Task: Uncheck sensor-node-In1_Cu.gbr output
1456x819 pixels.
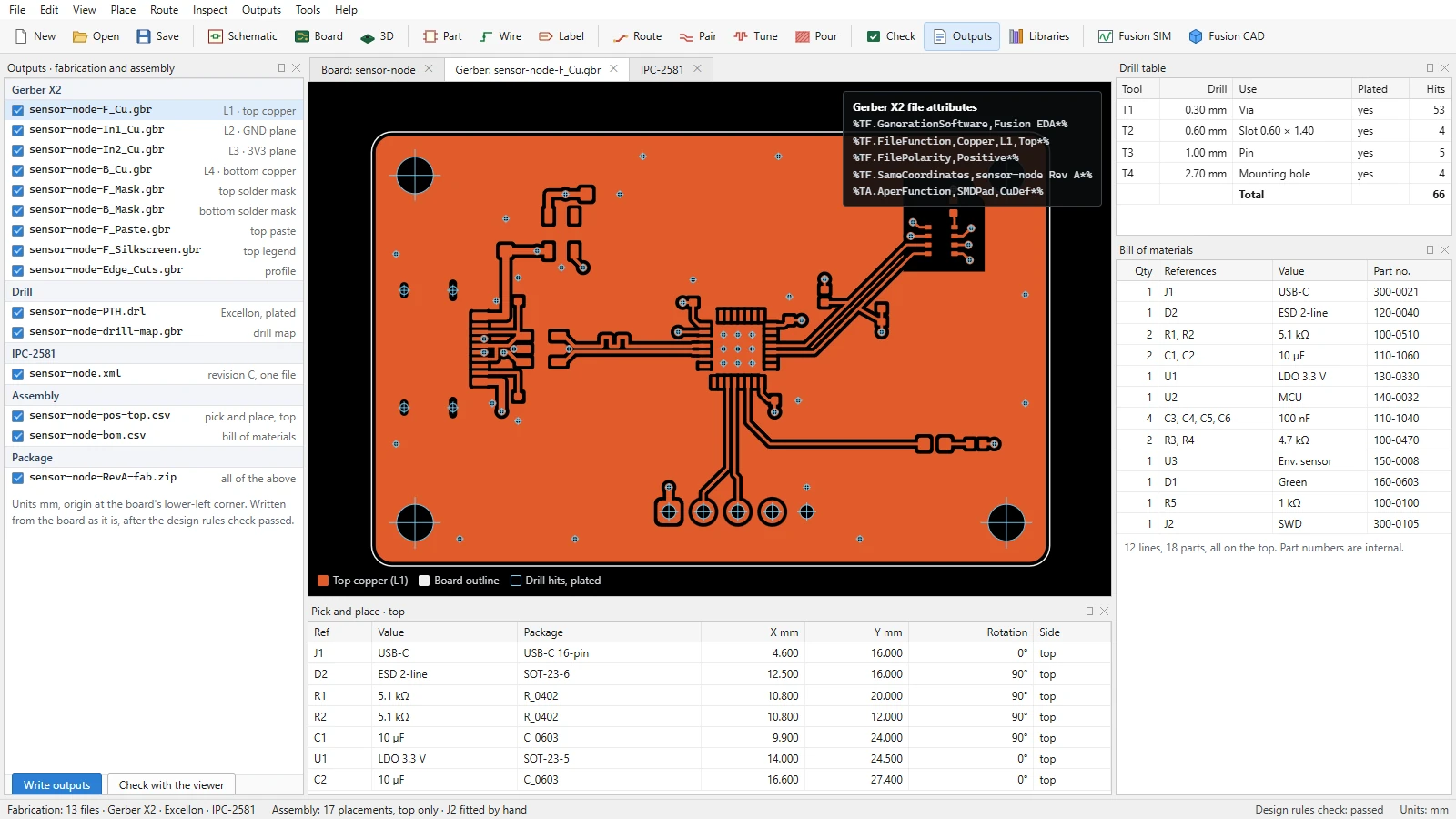Action: pyautogui.click(x=17, y=130)
